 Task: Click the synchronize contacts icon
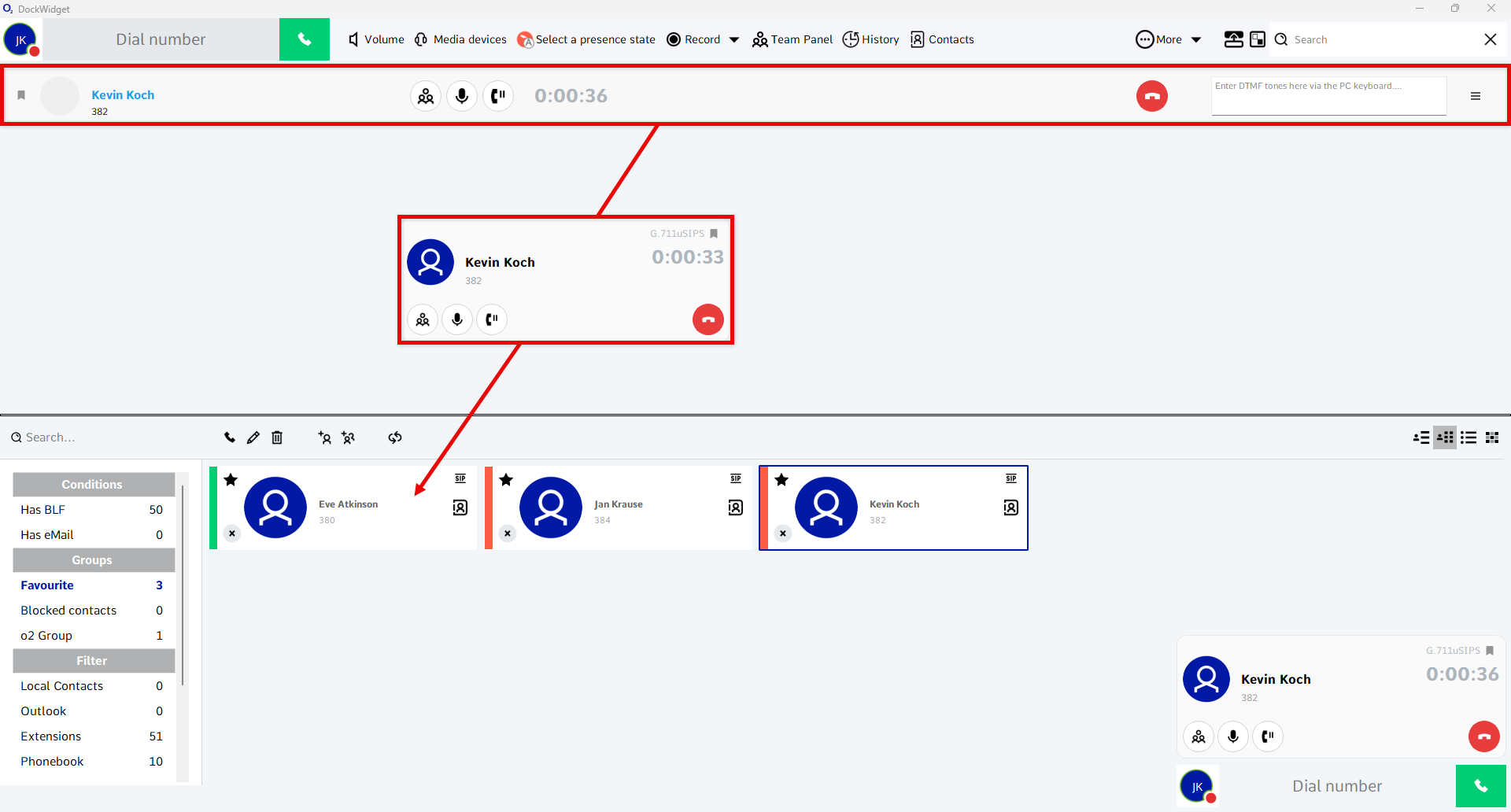coord(395,437)
